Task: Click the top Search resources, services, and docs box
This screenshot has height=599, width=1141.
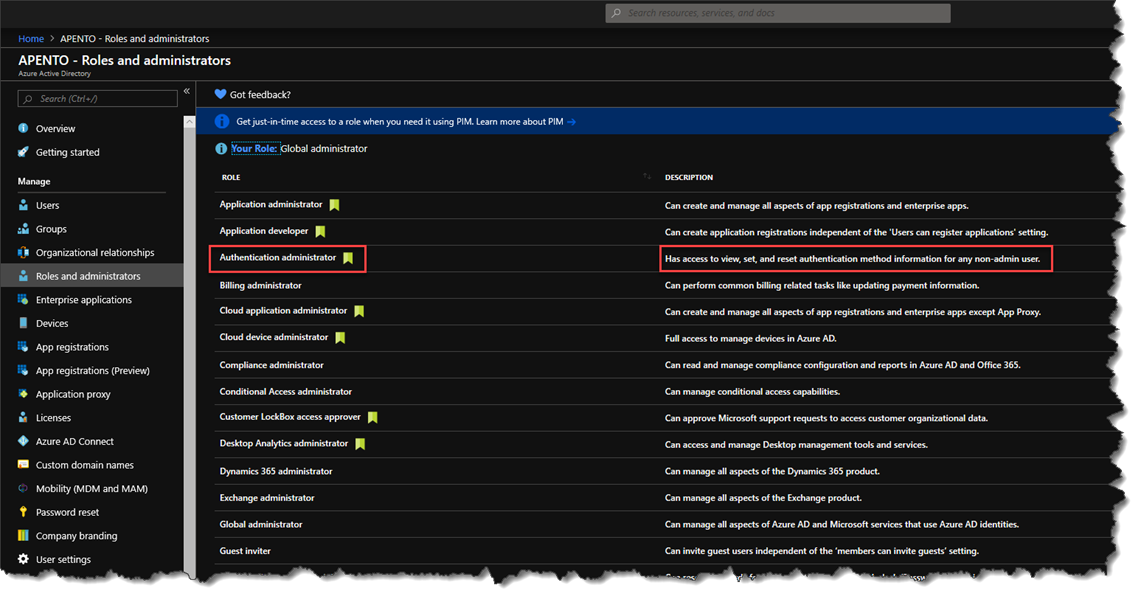Action: tap(778, 13)
